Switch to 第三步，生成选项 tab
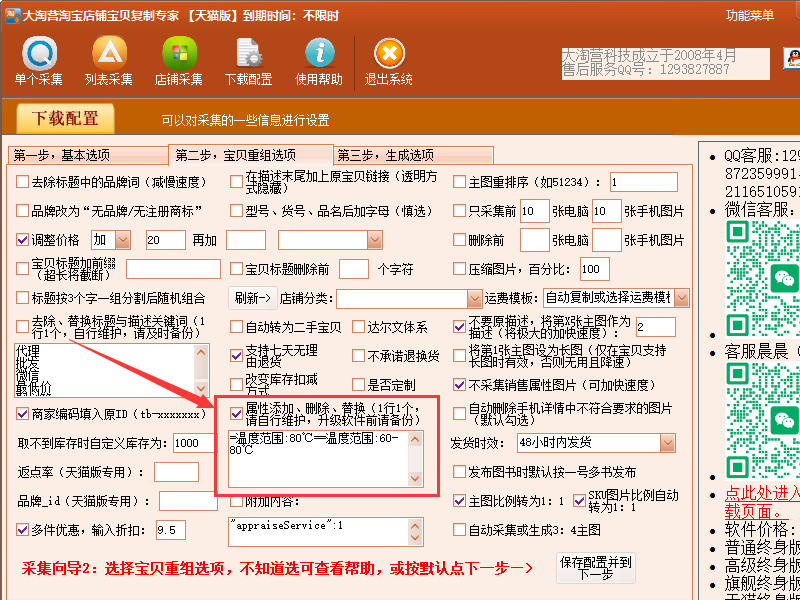800x600 pixels. pyautogui.click(x=413, y=155)
